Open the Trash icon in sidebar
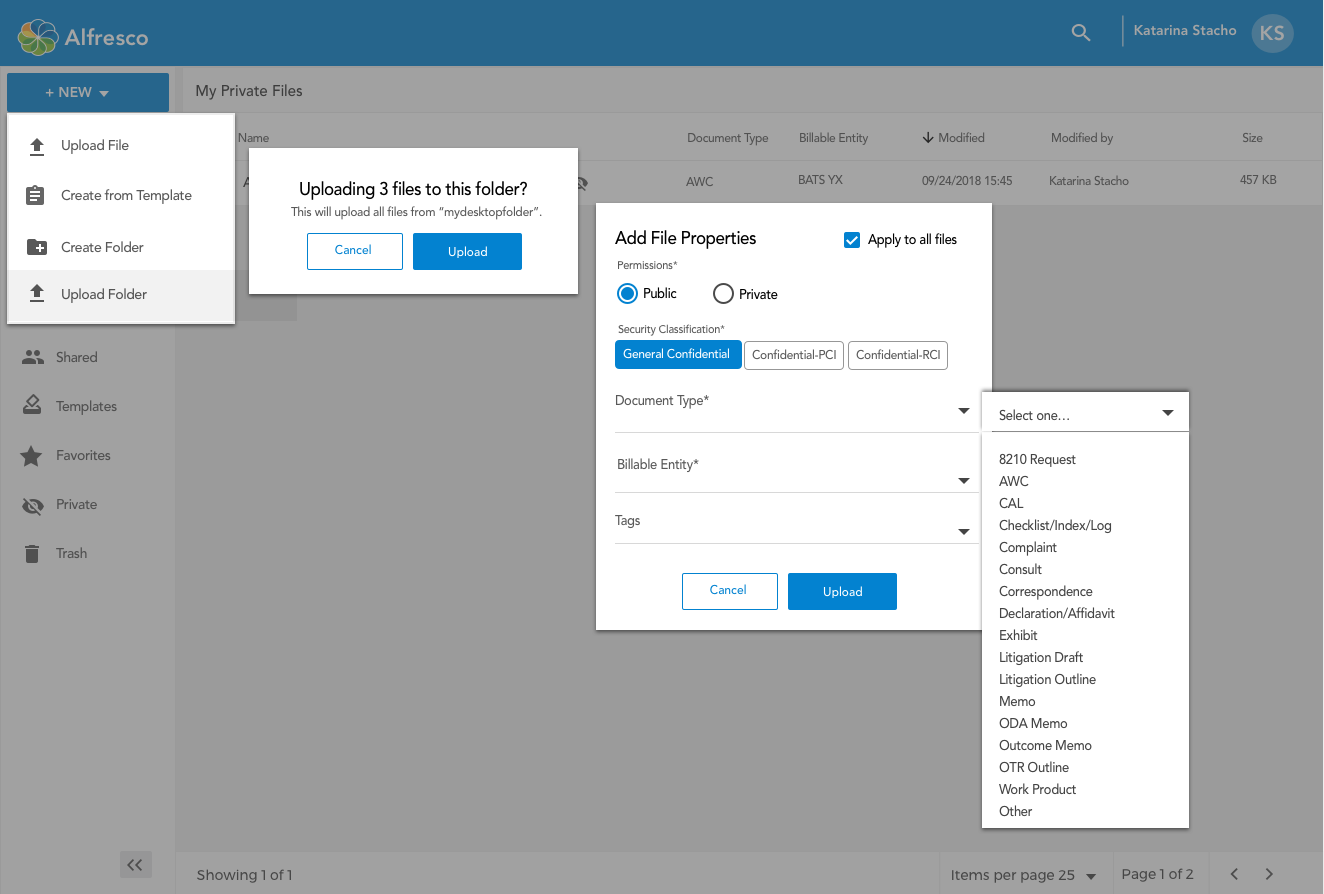Image resolution: width=1324 pixels, height=894 pixels. coord(33,554)
